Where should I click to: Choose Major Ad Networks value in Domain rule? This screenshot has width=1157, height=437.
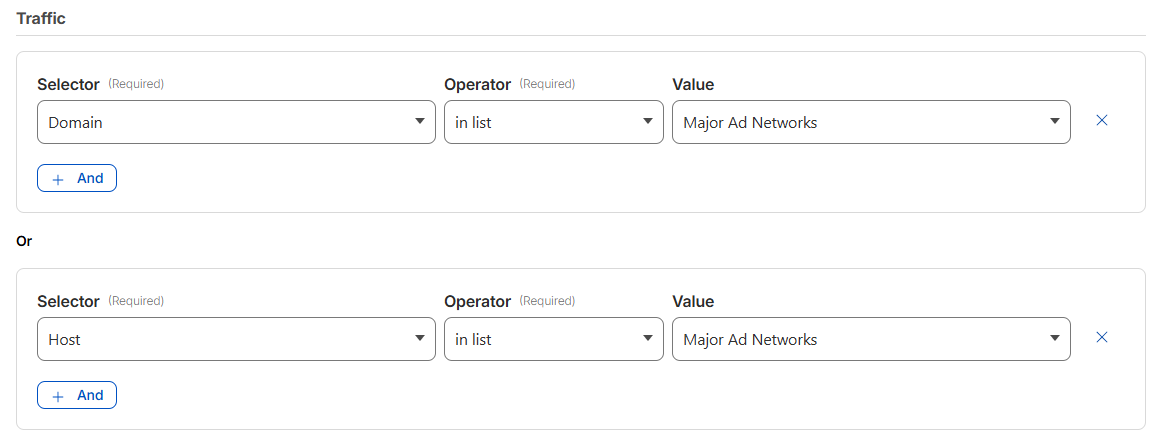tap(860, 122)
